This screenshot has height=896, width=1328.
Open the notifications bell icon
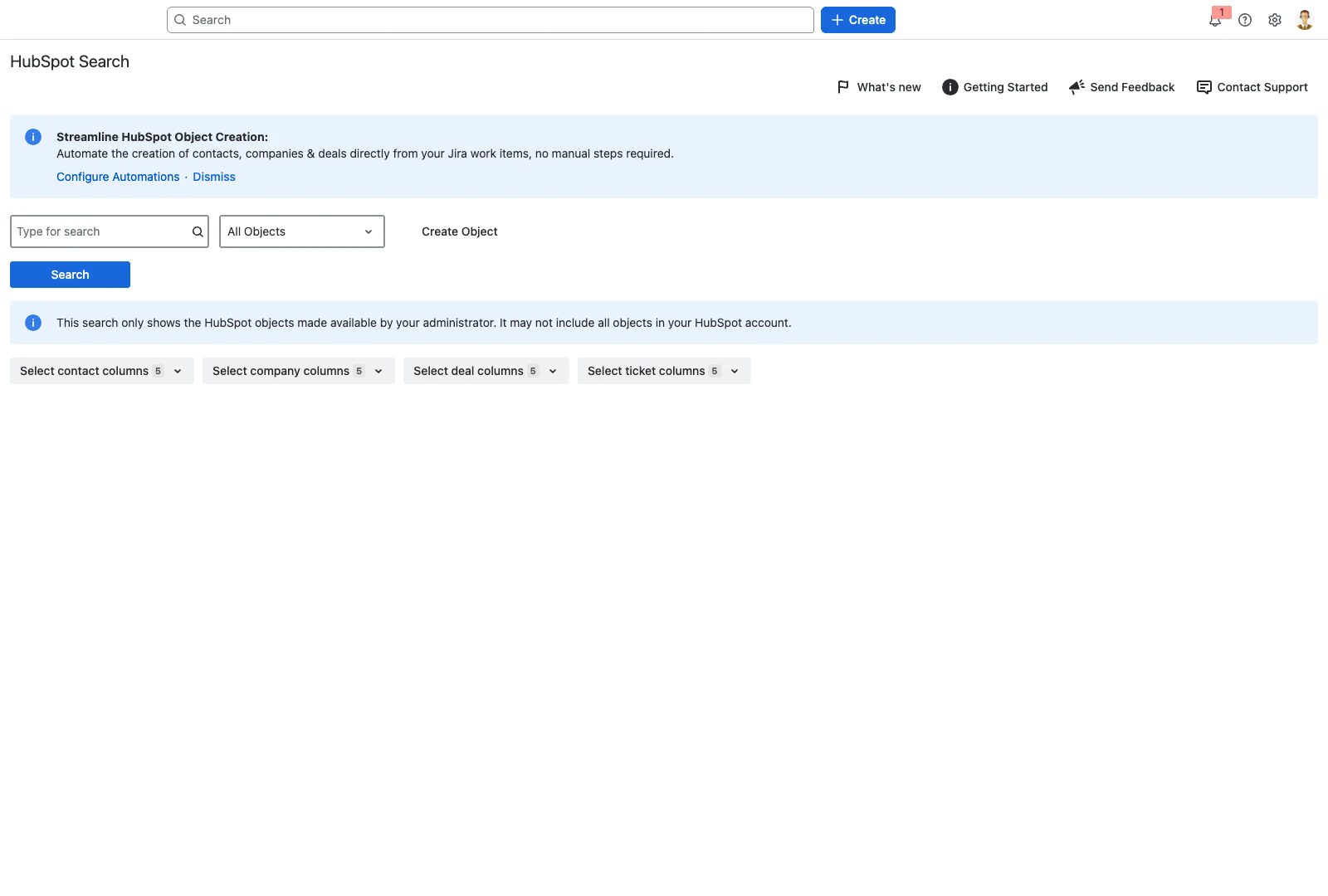click(x=1215, y=20)
